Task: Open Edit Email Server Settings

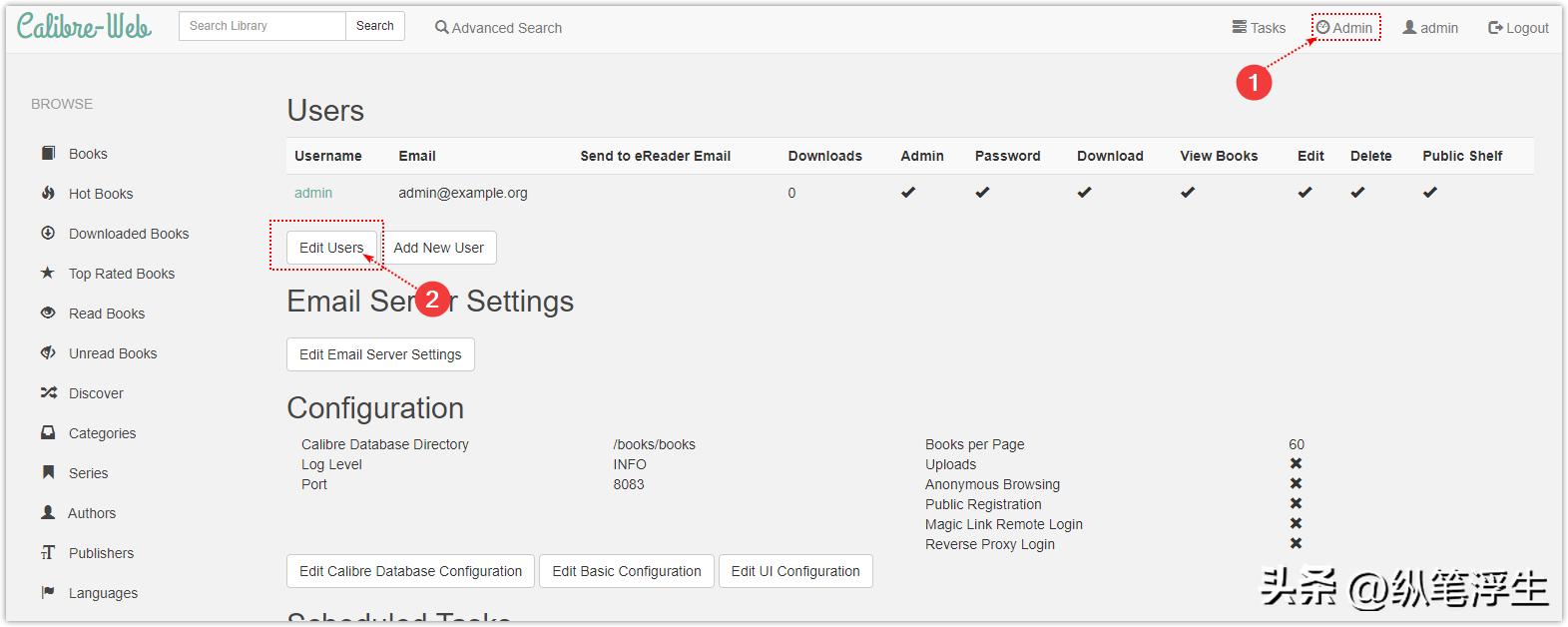Action: (380, 354)
